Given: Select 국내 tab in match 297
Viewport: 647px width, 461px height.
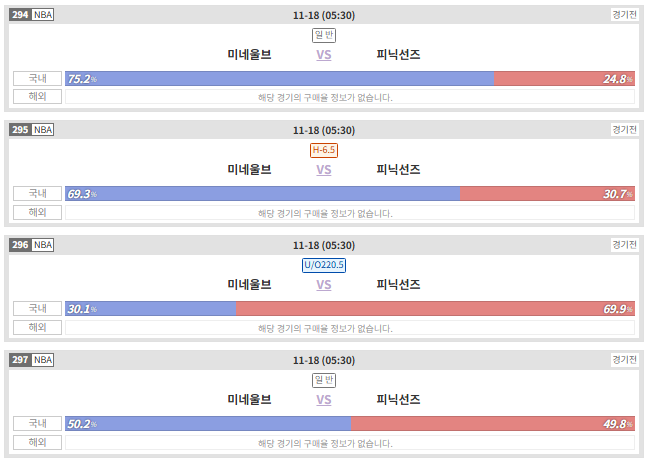Looking at the screenshot, I should pos(38,423).
